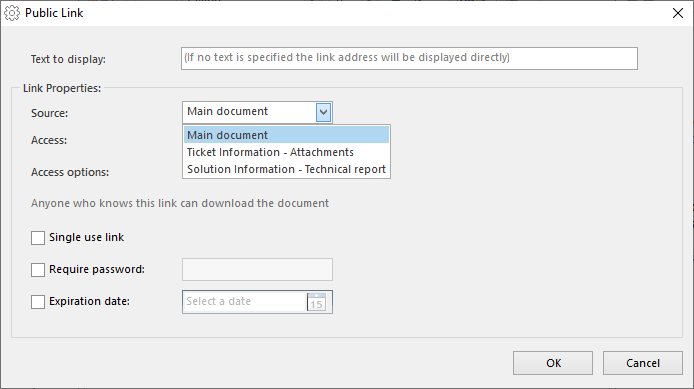Screen dimensions: 694x389
Task: Check the Expiration date checkbox
Action: [38, 302]
